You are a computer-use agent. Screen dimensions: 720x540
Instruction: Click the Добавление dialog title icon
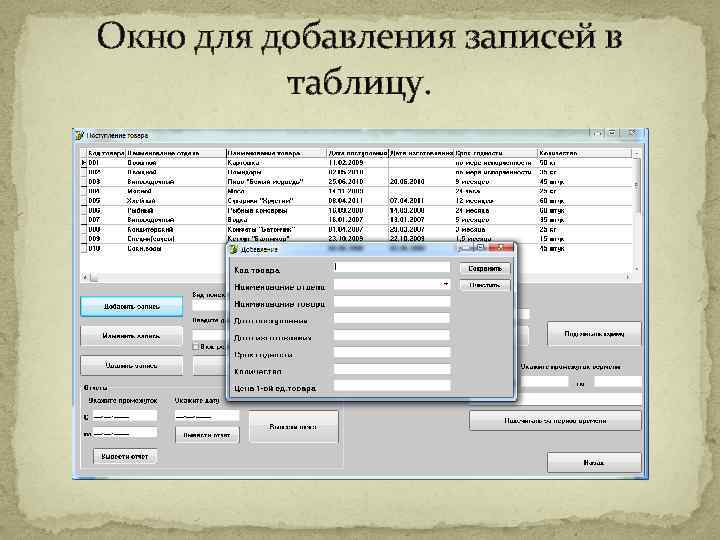point(234,249)
